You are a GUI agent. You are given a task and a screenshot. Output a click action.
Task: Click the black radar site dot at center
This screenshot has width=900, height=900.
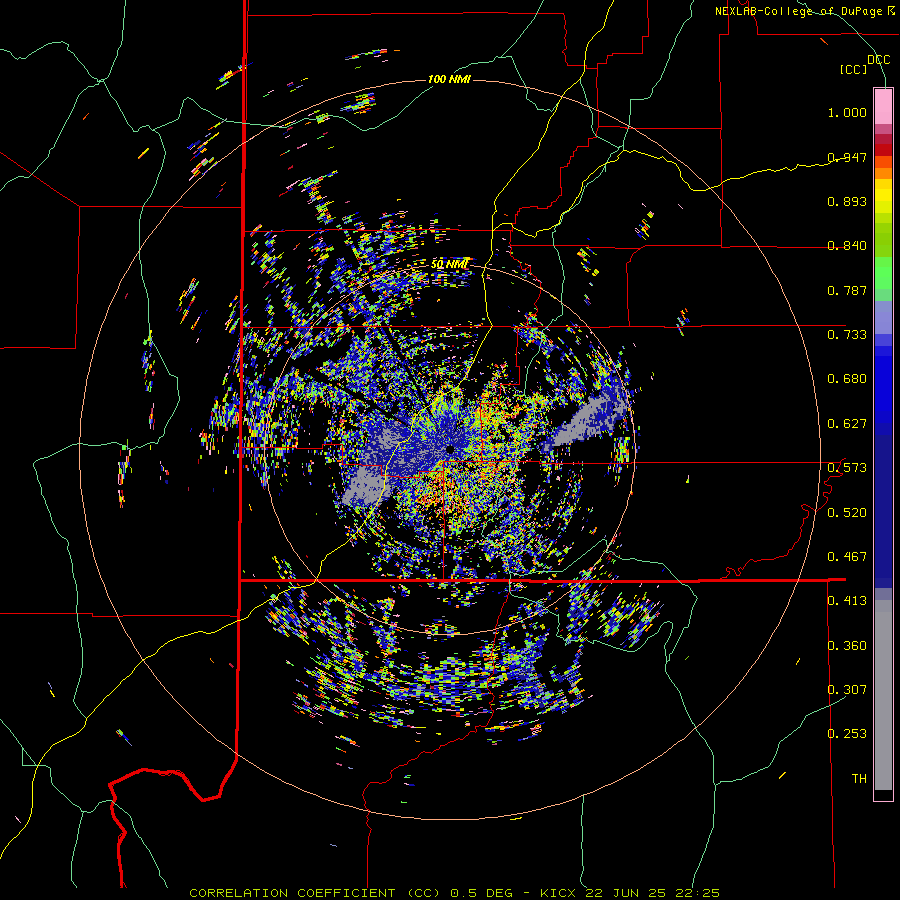451,448
